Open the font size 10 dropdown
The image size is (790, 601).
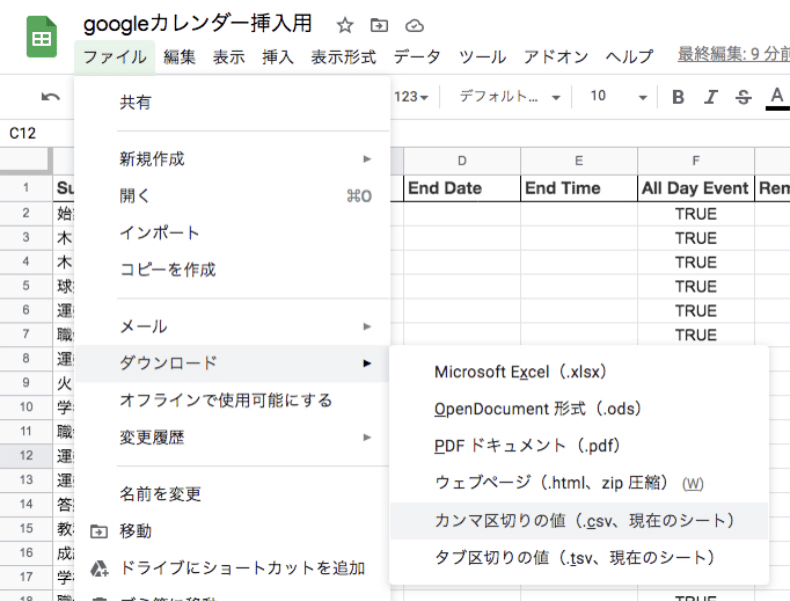point(619,96)
